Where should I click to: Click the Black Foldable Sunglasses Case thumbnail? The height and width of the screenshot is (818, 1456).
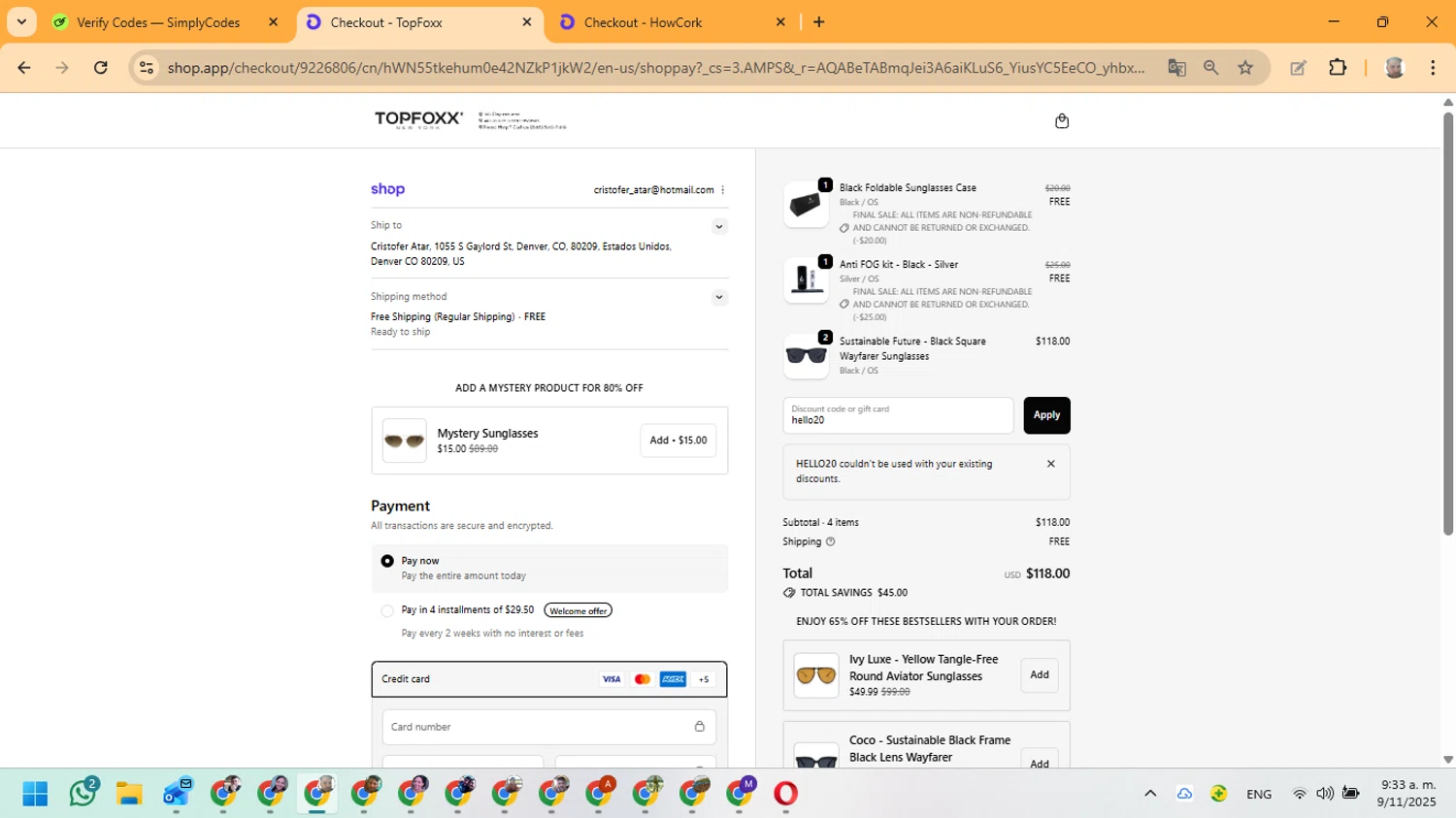pyautogui.click(x=807, y=205)
